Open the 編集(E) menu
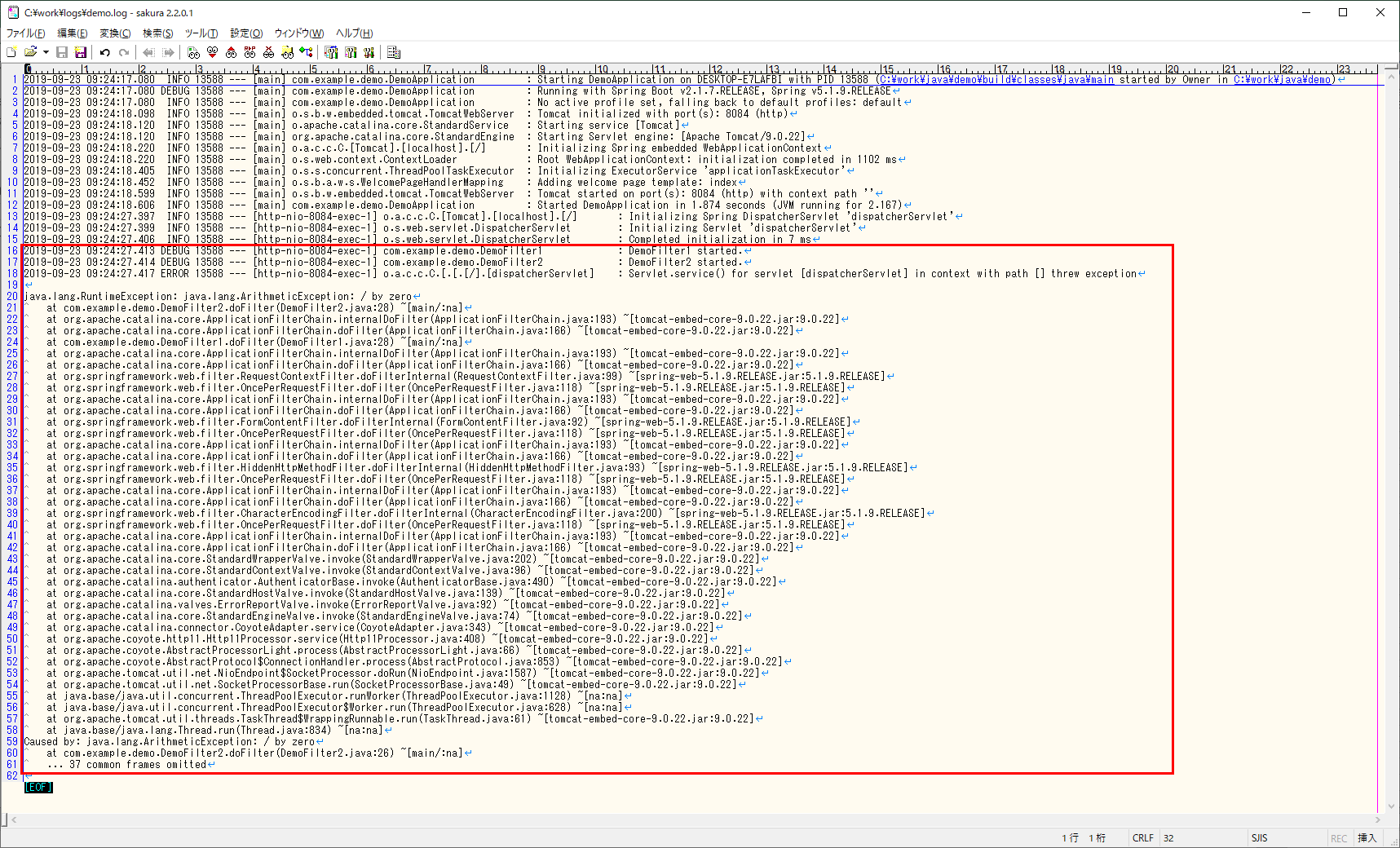Image resolution: width=1400 pixels, height=848 pixels. point(72,33)
